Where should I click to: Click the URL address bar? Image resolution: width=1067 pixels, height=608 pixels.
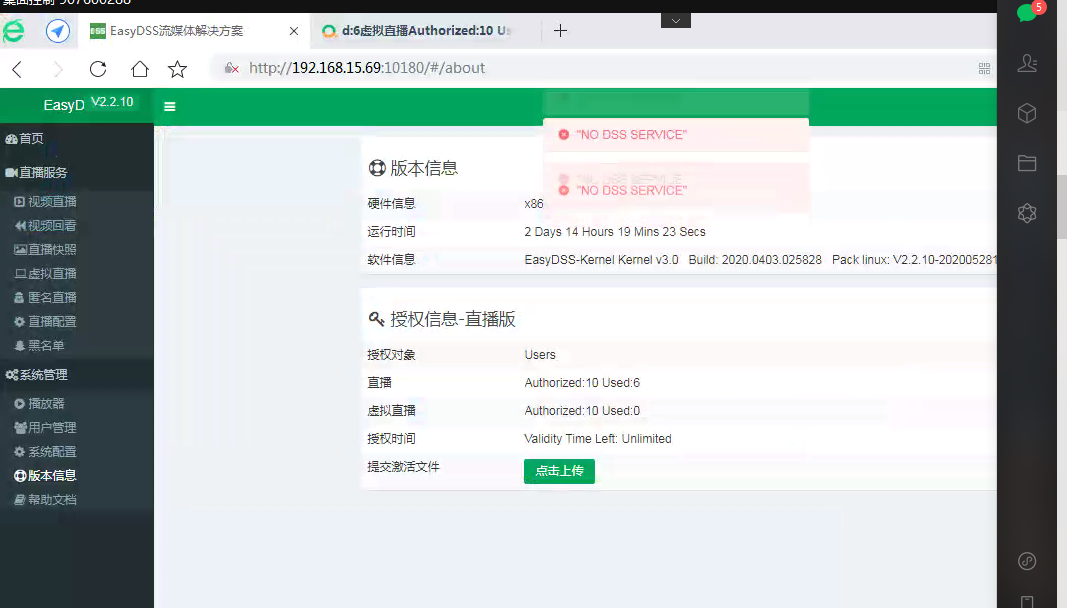[x=599, y=68]
